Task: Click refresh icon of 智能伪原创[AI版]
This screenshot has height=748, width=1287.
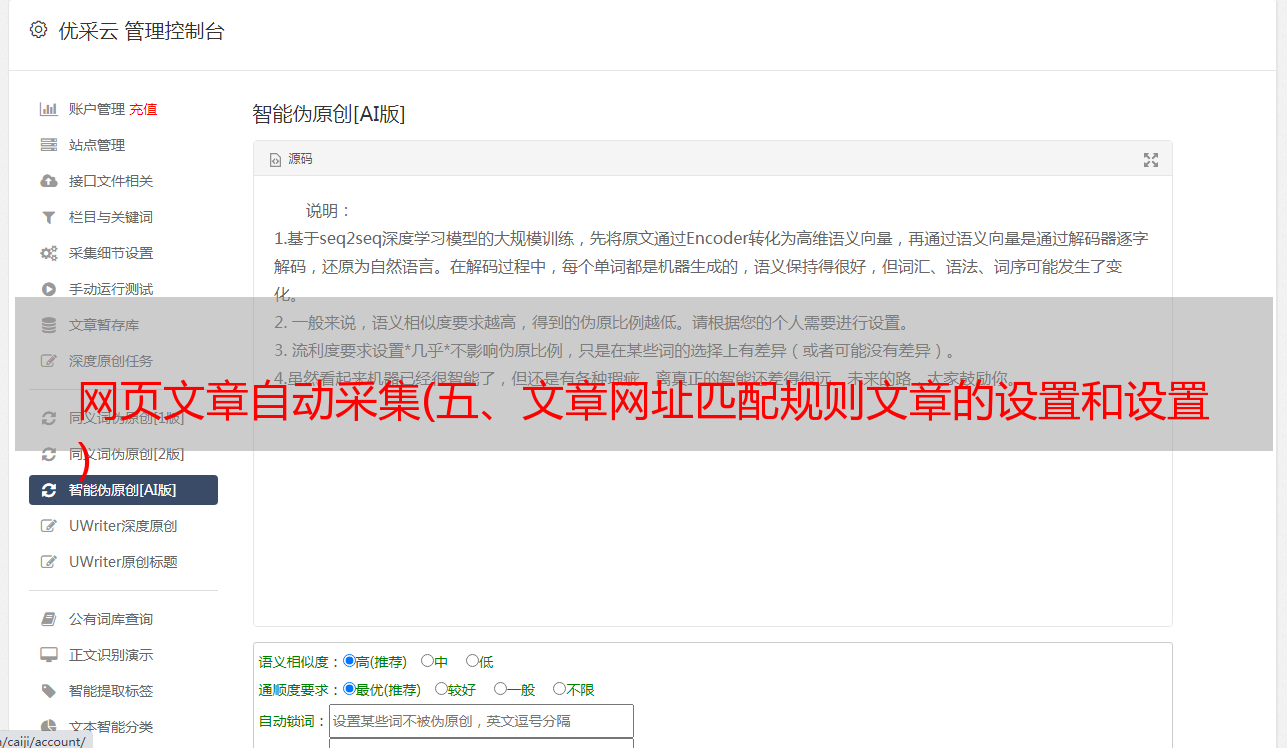Action: (x=48, y=490)
